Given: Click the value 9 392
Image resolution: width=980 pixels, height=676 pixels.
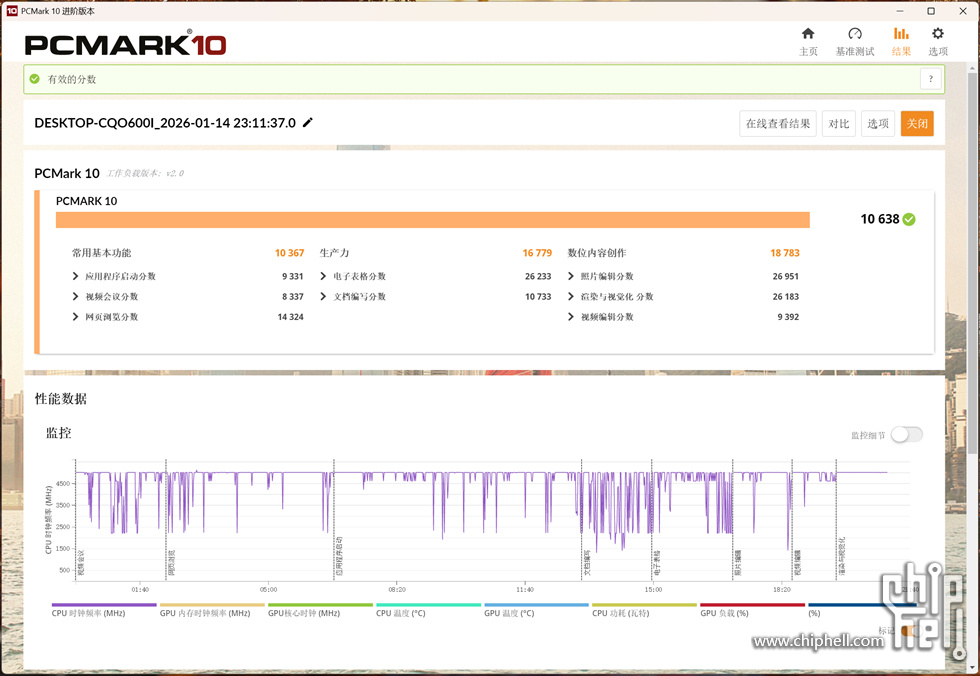Looking at the screenshot, I should pos(788,317).
